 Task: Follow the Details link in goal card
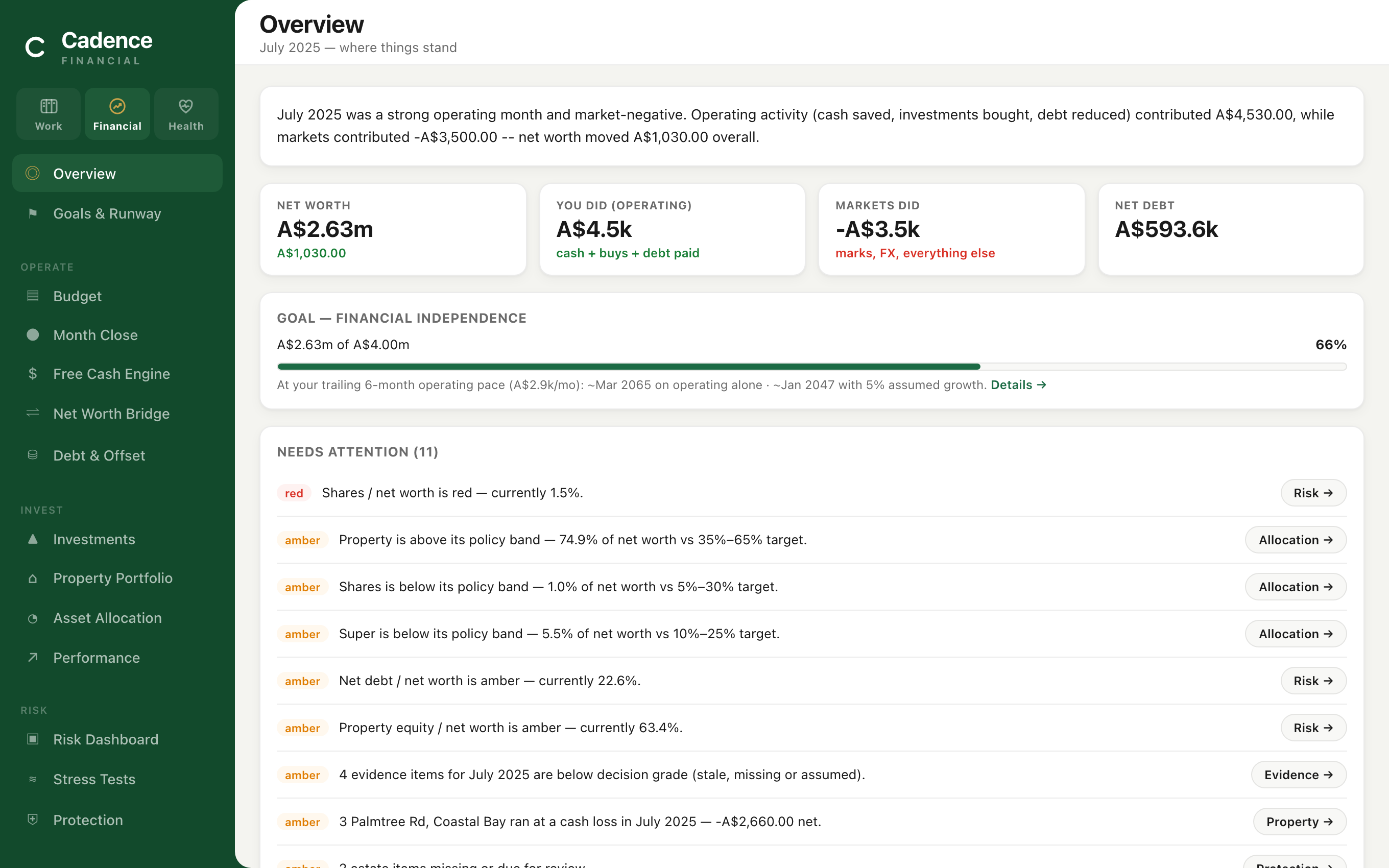[x=1018, y=384]
